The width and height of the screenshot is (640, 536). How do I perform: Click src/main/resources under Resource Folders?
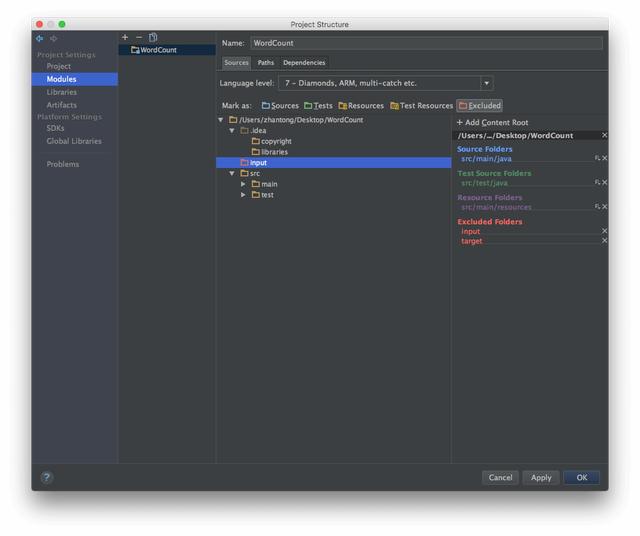[496, 207]
